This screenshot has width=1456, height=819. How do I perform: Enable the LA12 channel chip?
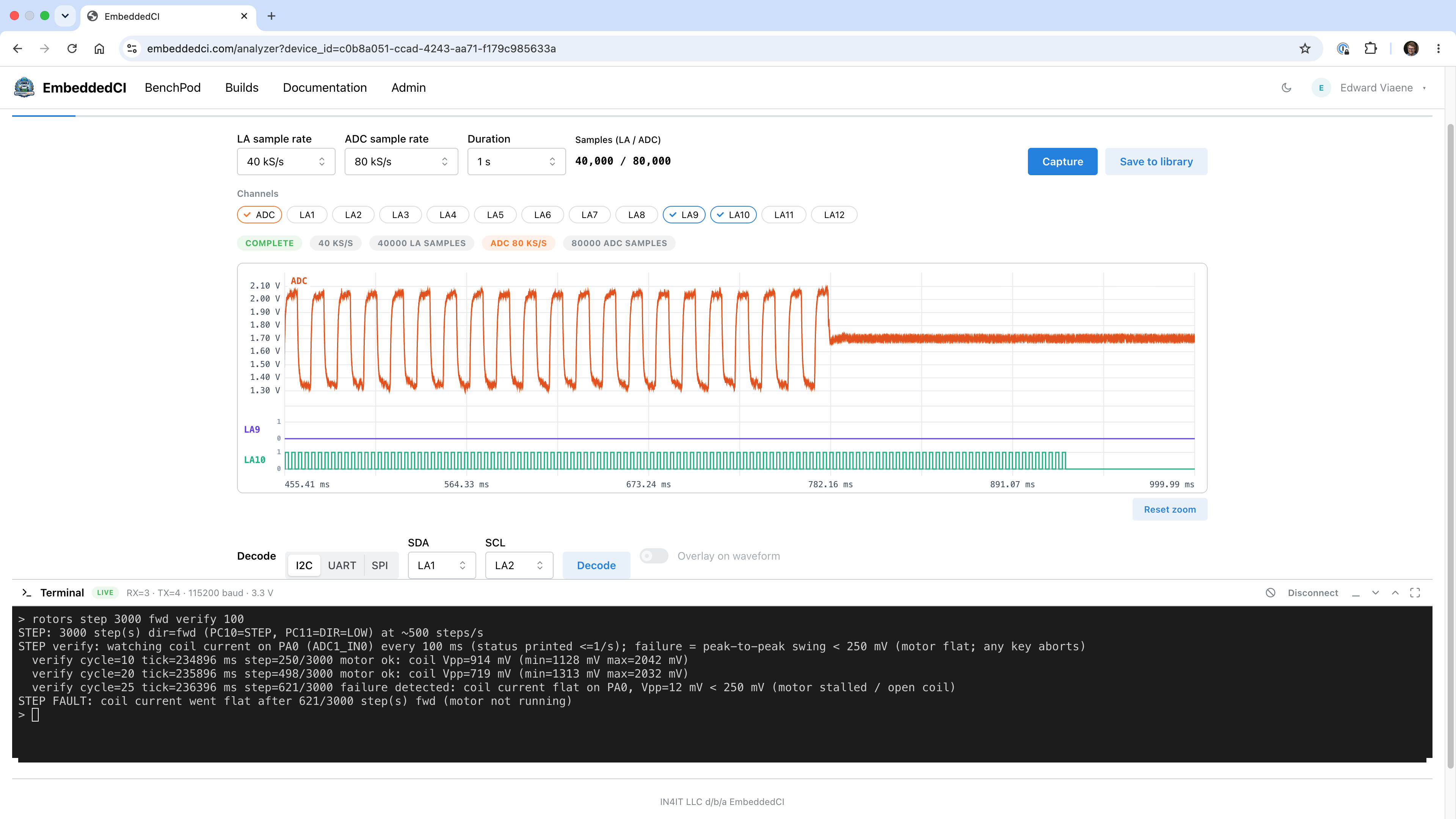click(x=834, y=215)
